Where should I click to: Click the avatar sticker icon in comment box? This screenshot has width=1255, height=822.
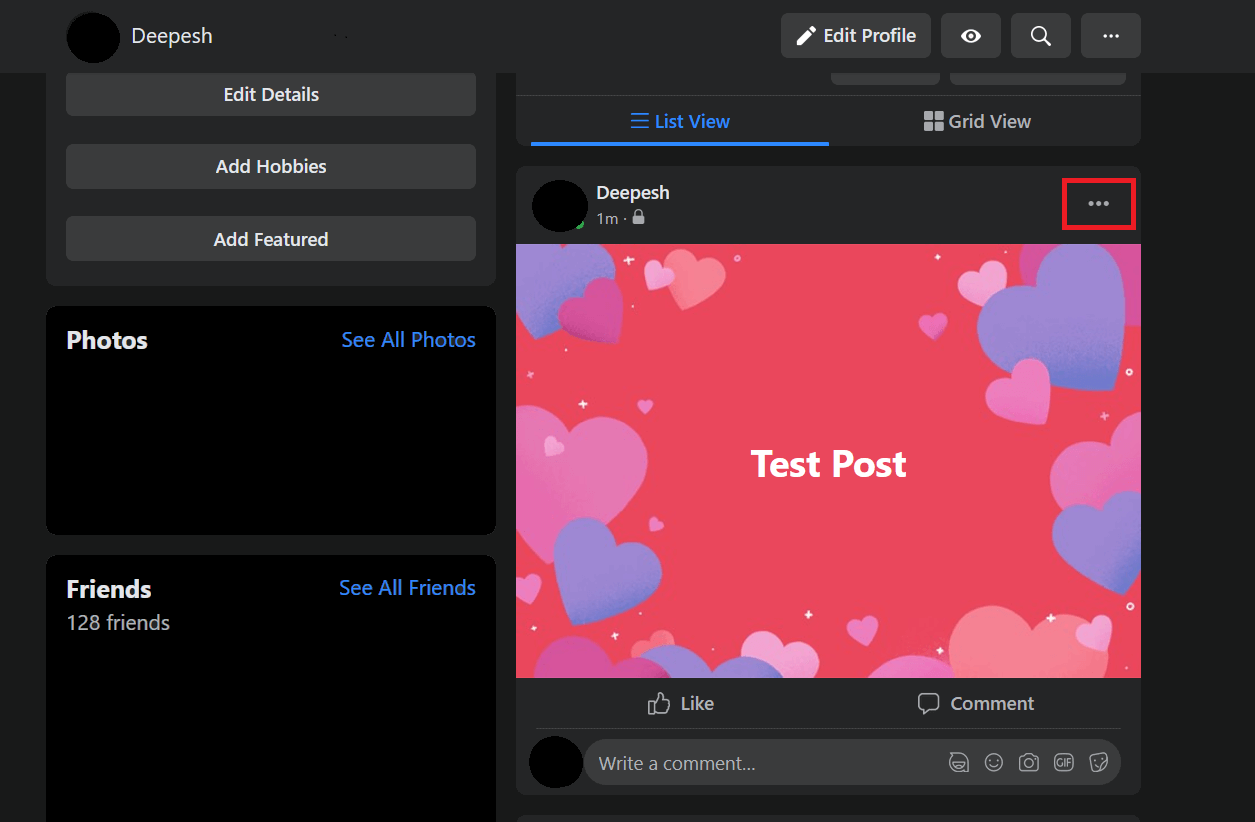click(x=958, y=763)
